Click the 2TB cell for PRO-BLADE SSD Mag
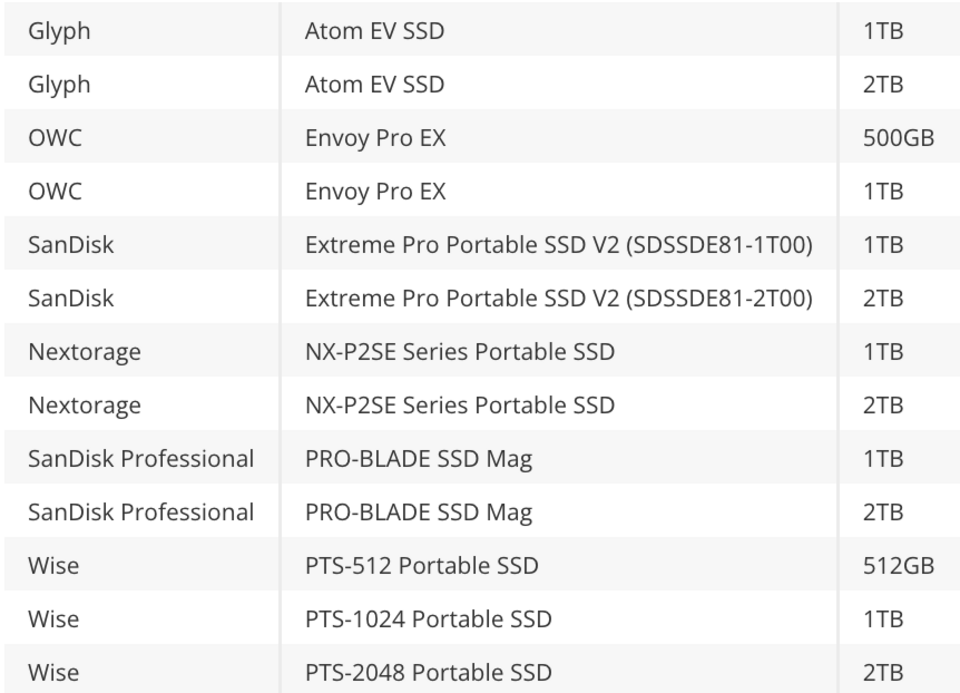Image resolution: width=960 pixels, height=693 pixels. pyautogui.click(x=883, y=512)
